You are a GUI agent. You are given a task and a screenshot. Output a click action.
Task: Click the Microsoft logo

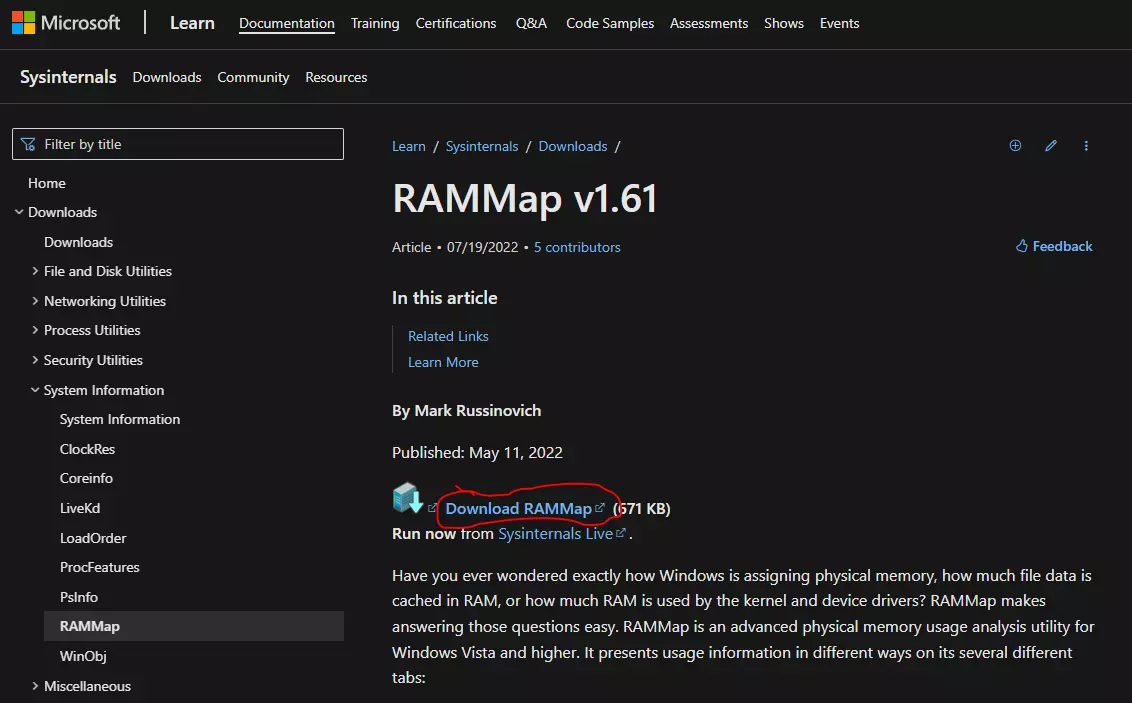(66, 23)
